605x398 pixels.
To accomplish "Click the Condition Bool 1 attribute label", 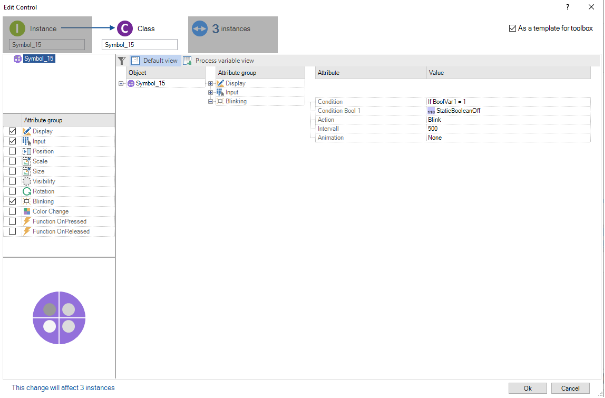I will pyautogui.click(x=339, y=111).
